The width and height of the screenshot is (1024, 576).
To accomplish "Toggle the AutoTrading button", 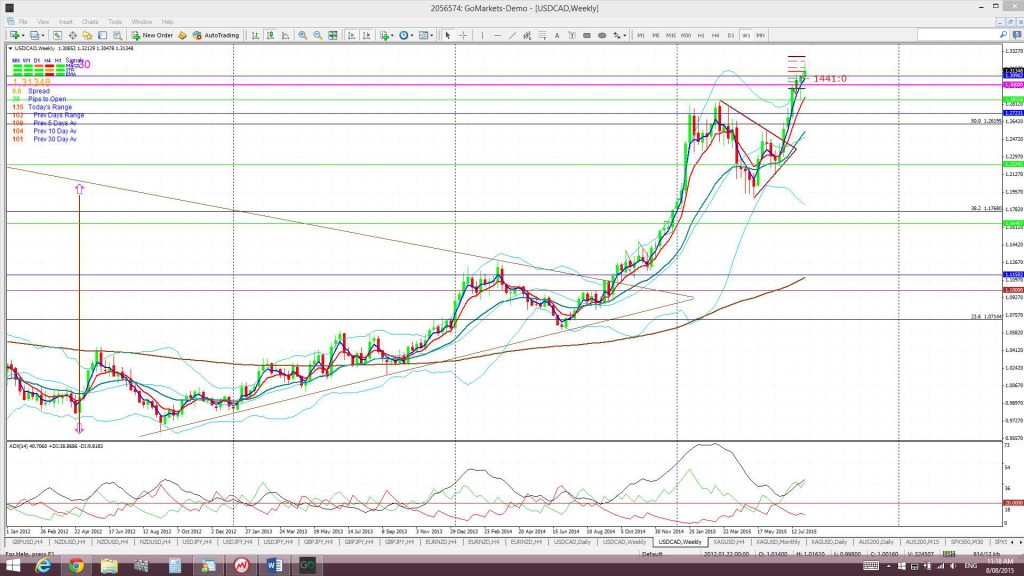I will 216,35.
